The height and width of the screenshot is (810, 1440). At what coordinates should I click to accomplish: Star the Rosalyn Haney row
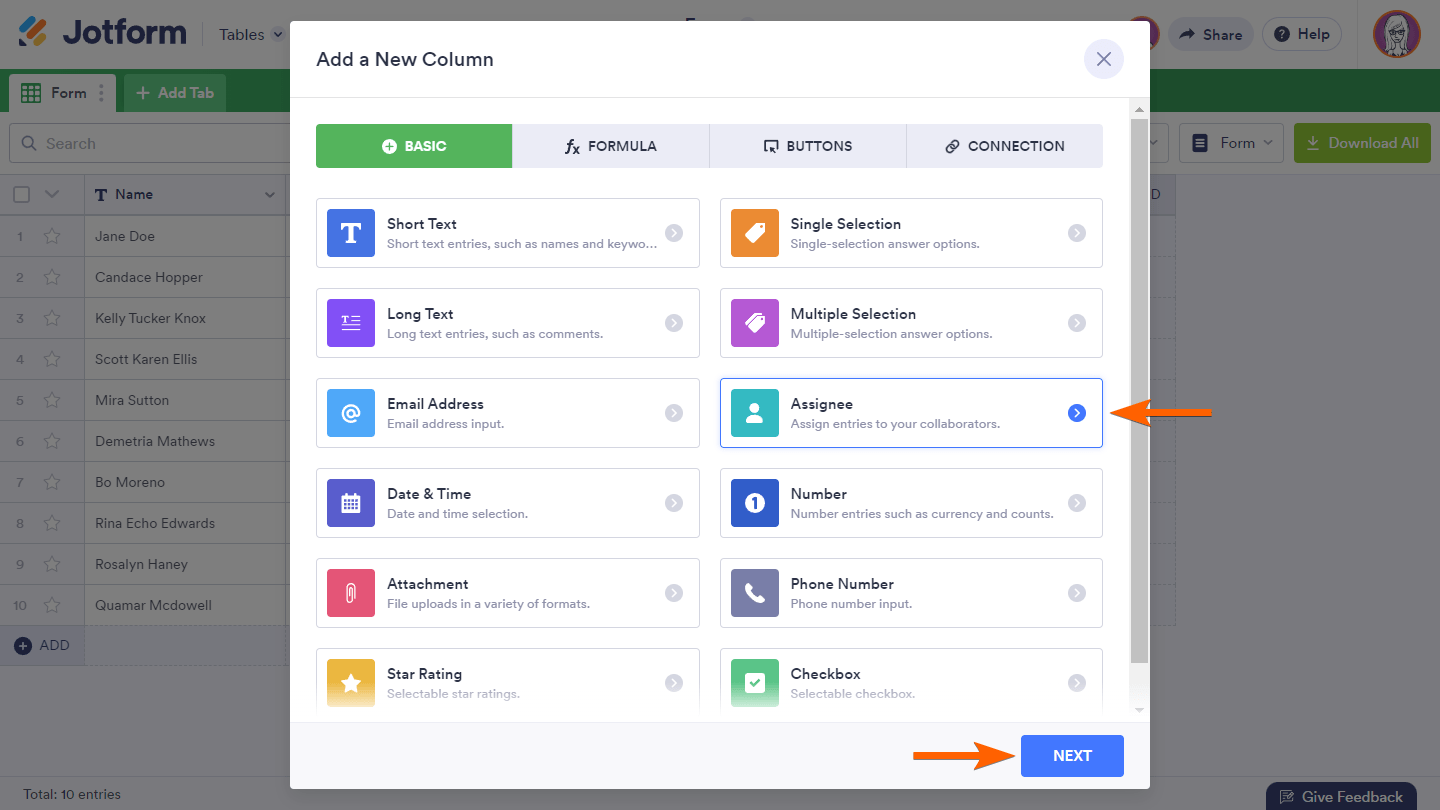pyautogui.click(x=52, y=565)
